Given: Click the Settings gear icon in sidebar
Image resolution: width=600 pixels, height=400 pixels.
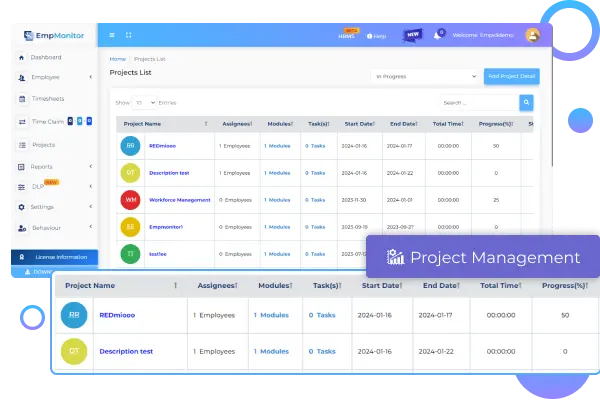Looking at the screenshot, I should (22, 207).
